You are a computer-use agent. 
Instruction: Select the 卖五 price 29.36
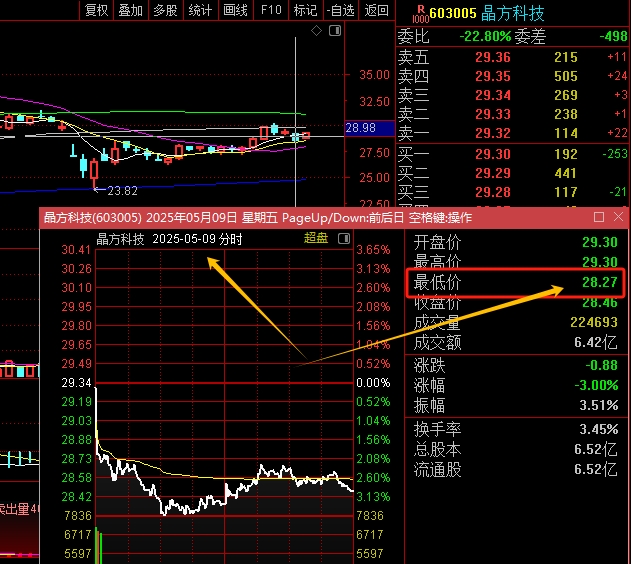[493, 58]
